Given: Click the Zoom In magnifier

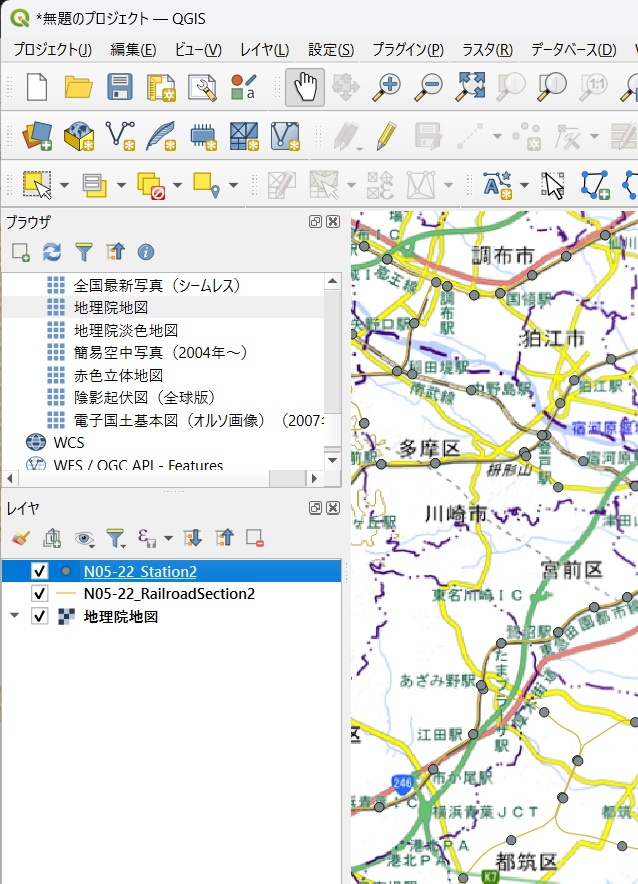Looking at the screenshot, I should (x=387, y=87).
